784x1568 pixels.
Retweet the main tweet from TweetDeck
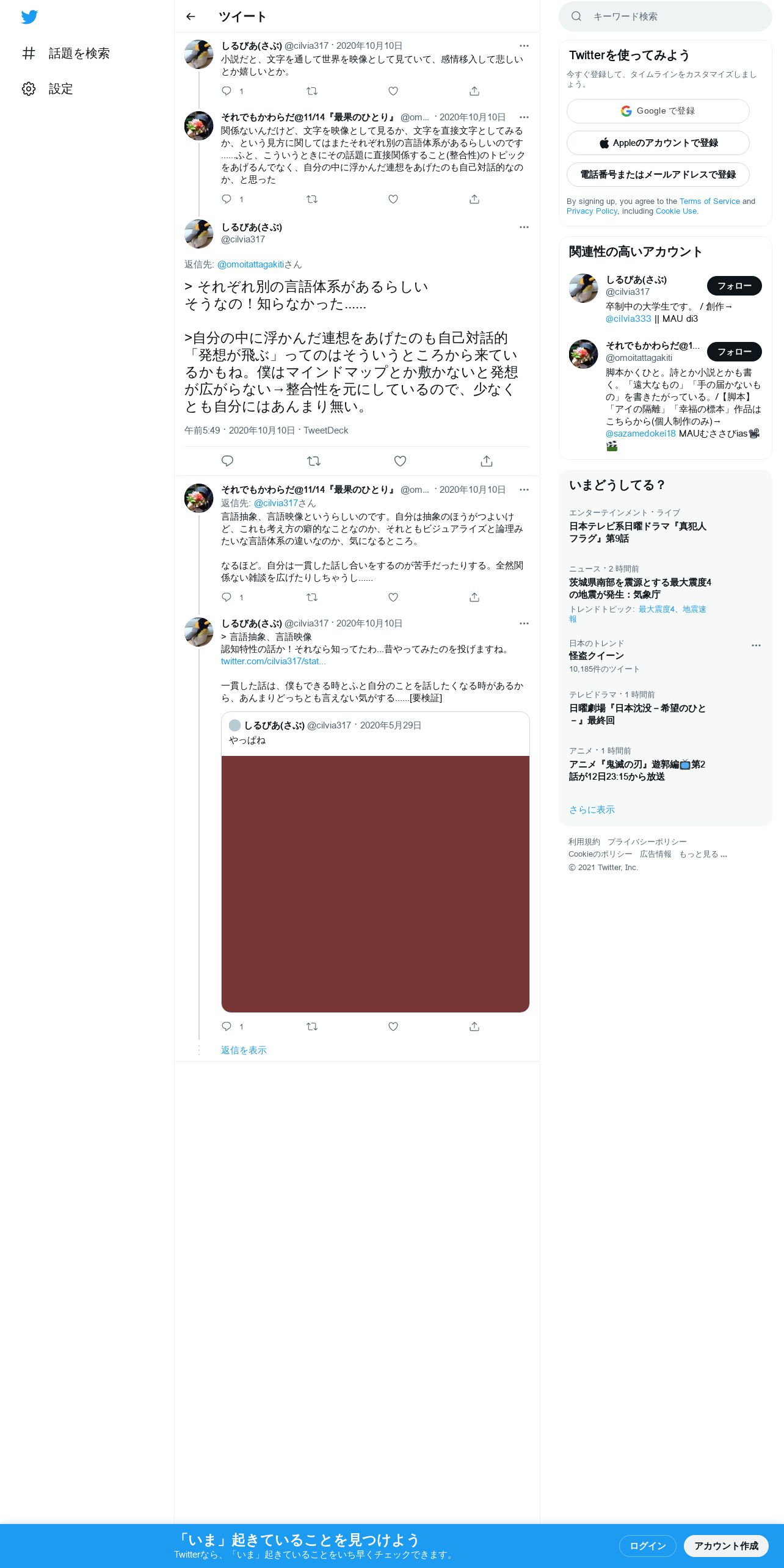[314, 461]
